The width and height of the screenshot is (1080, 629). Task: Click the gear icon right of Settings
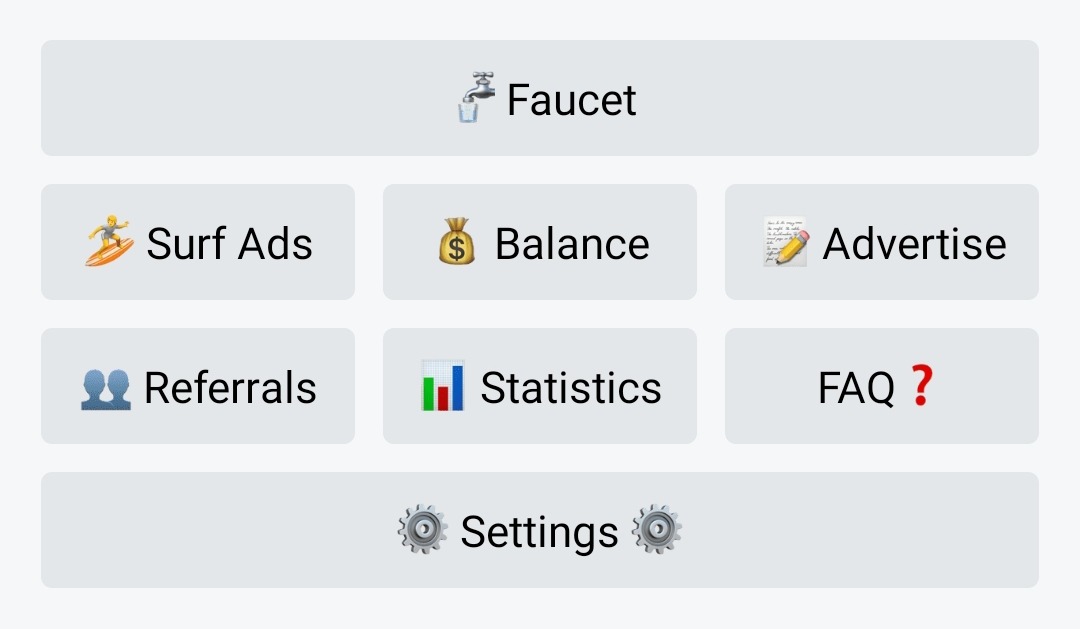tap(657, 530)
